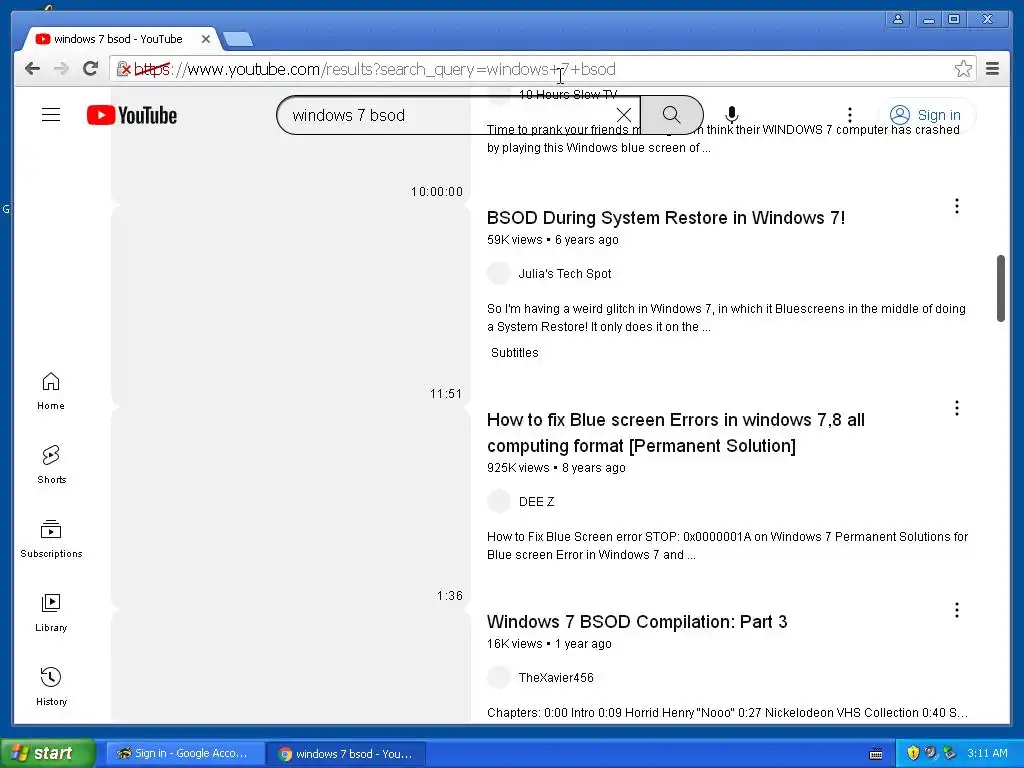Close the windows 7 bsod tab

pyautogui.click(x=206, y=39)
